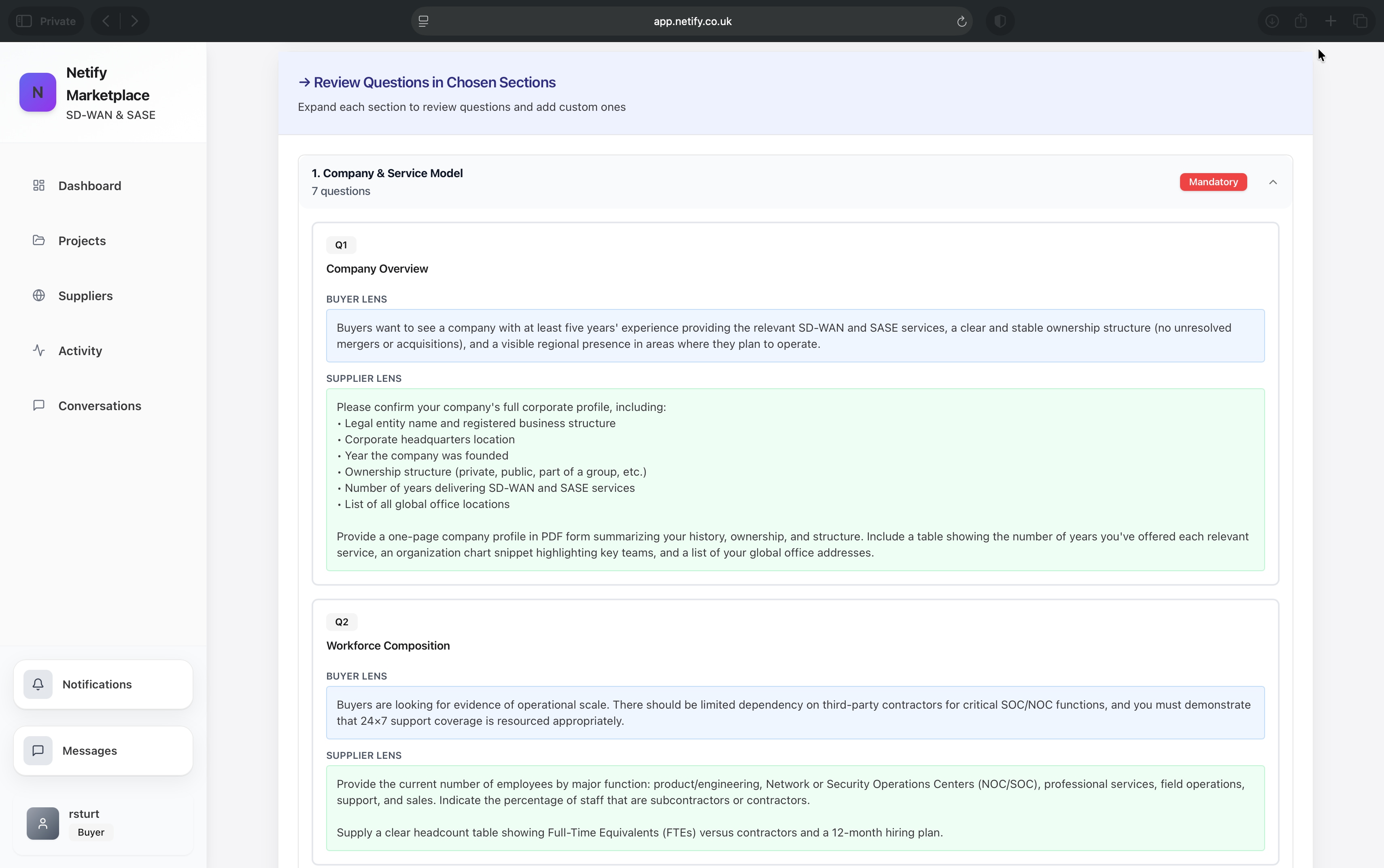Open the Share menu in Safari

tap(1301, 21)
